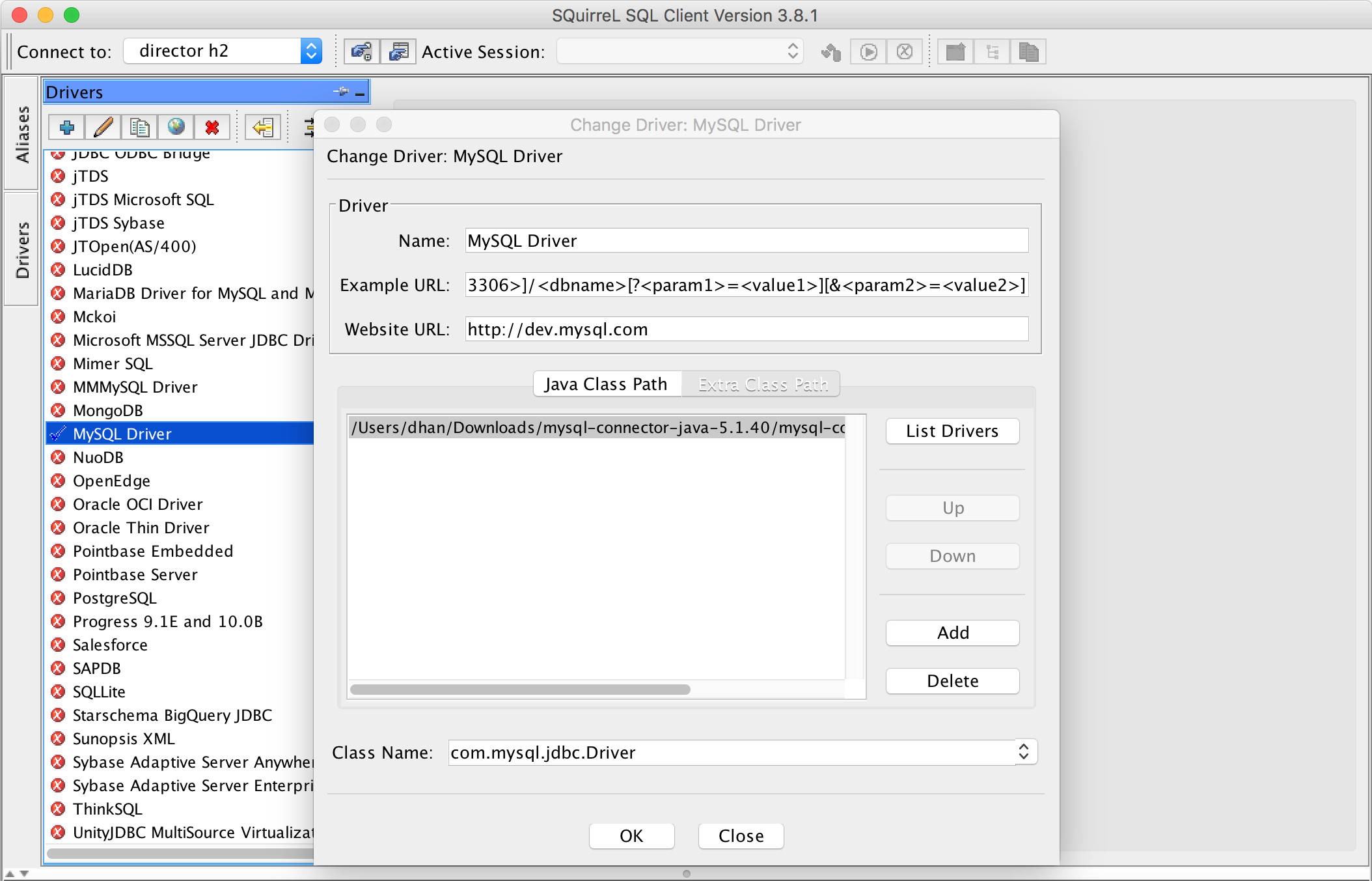
Task: Select Progress 9.1E and 10.0B driver
Action: click(180, 621)
